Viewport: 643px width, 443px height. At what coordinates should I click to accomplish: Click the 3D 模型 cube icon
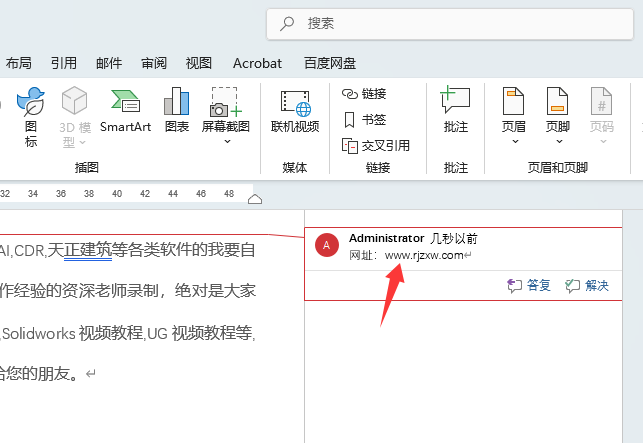point(74,100)
